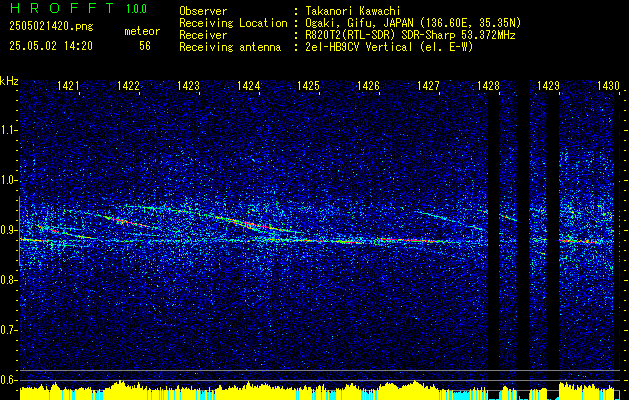The image size is (629, 400).
Task: Click the 0.8 frequency axis label
Action: click(9, 280)
